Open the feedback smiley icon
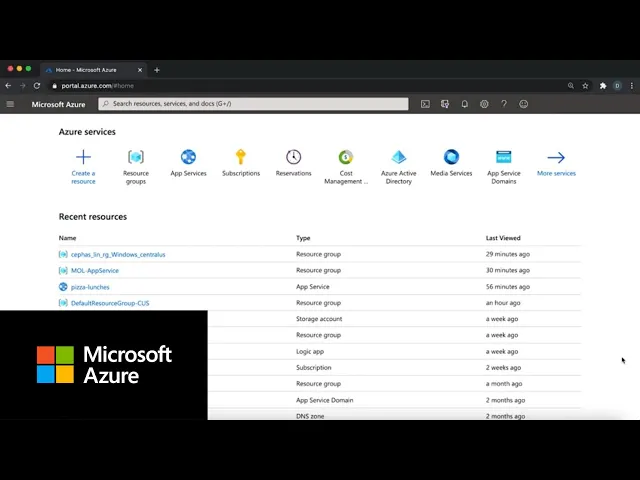This screenshot has width=640, height=480. pos(523,104)
